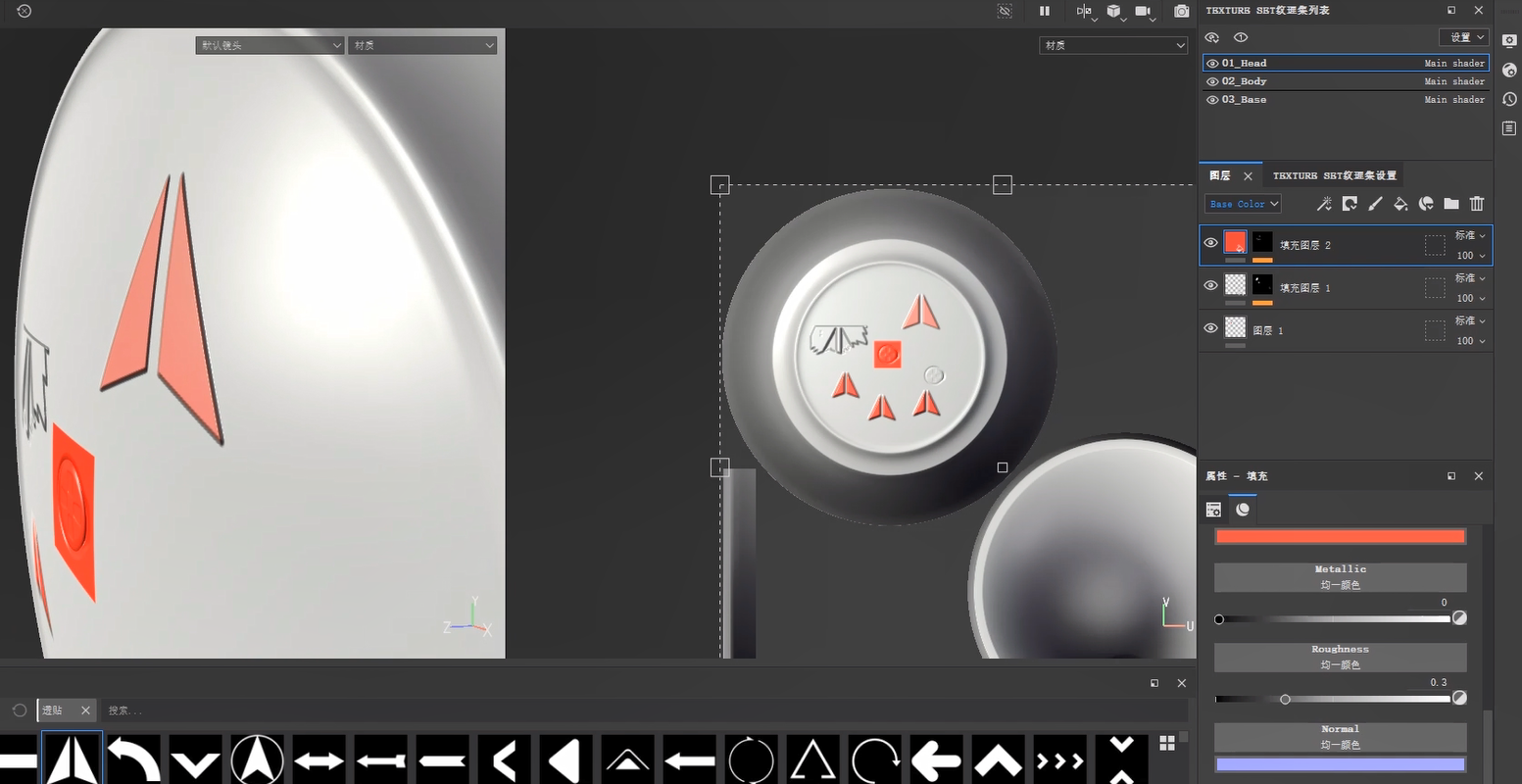
Task: Delete layer using the trash icon
Action: (x=1477, y=204)
